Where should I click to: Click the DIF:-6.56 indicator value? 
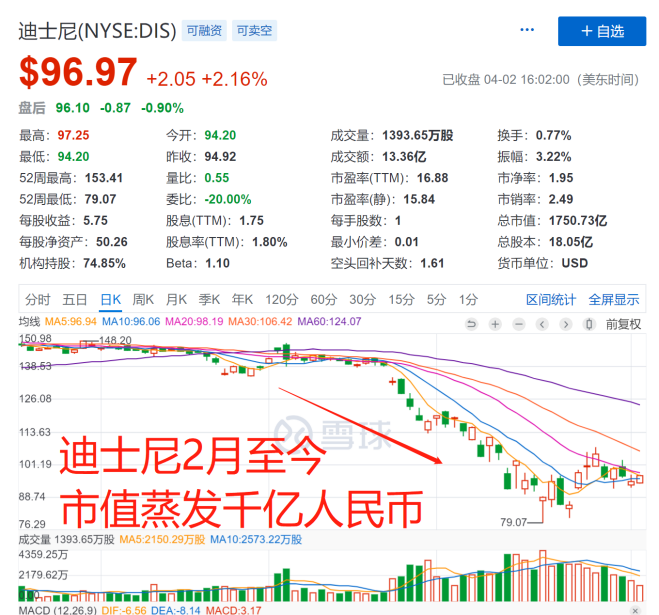(124, 610)
